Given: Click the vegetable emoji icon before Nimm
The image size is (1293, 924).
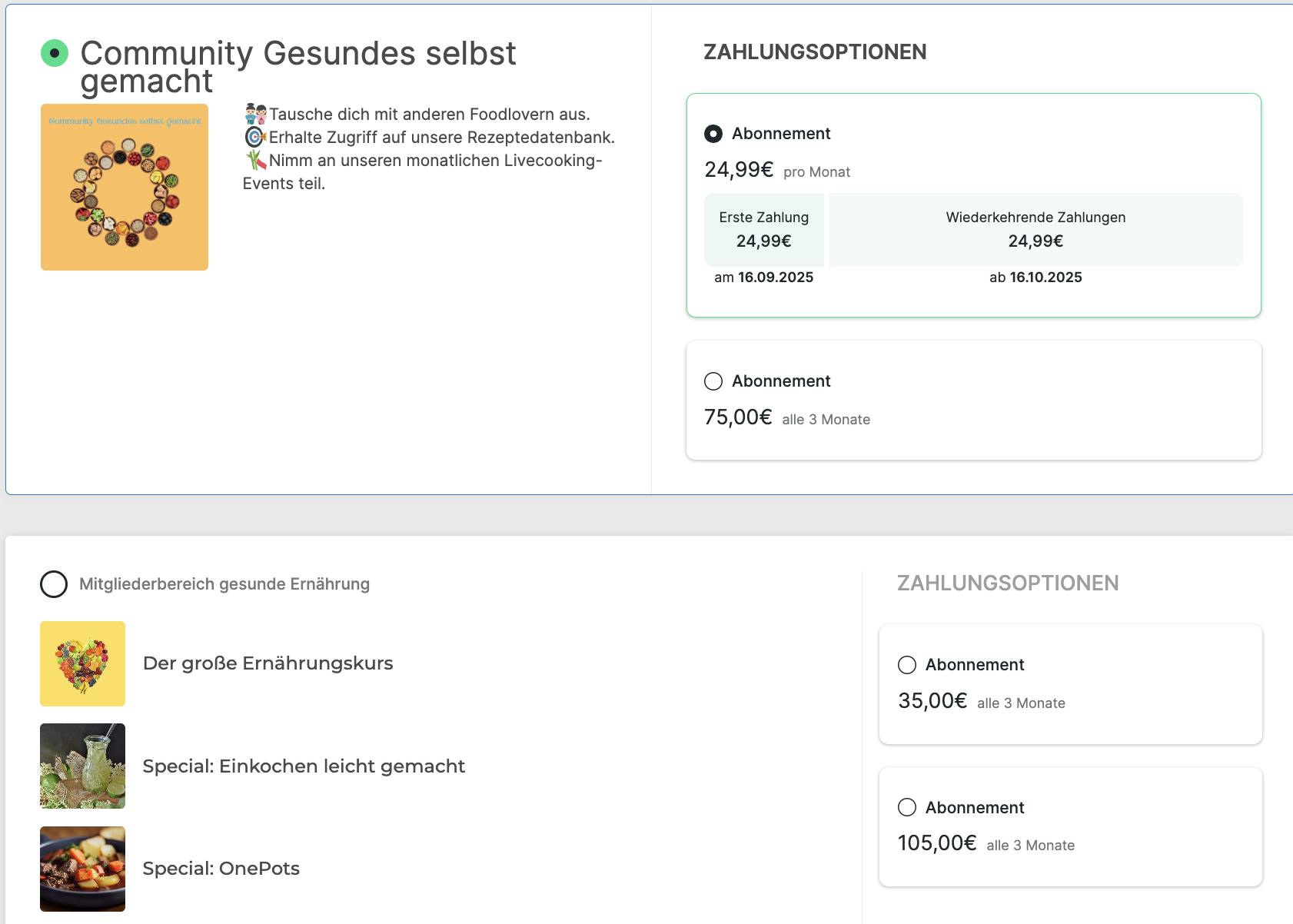Looking at the screenshot, I should coord(256,161).
